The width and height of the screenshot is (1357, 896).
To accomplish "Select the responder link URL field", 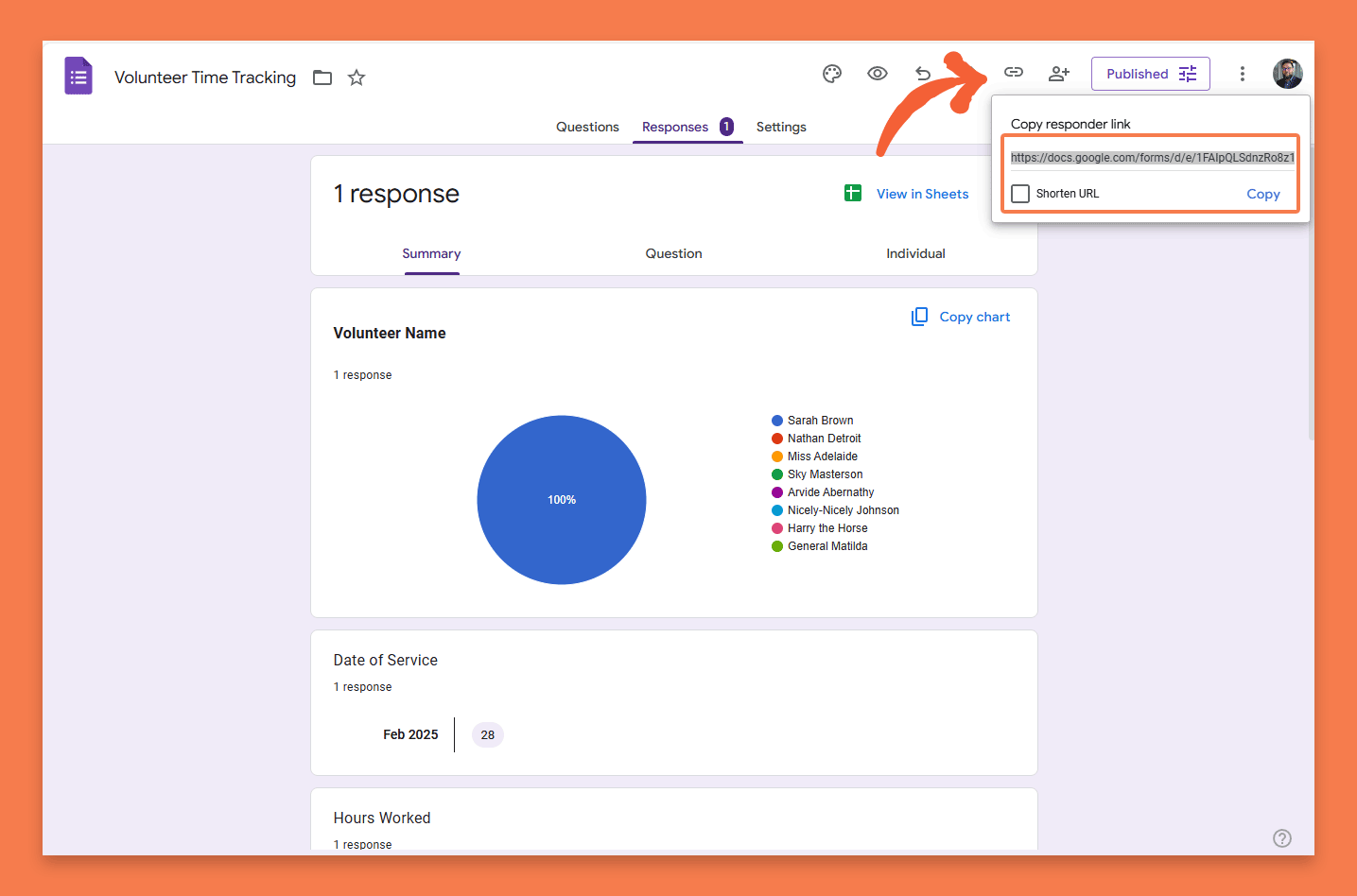I will coord(1152,158).
